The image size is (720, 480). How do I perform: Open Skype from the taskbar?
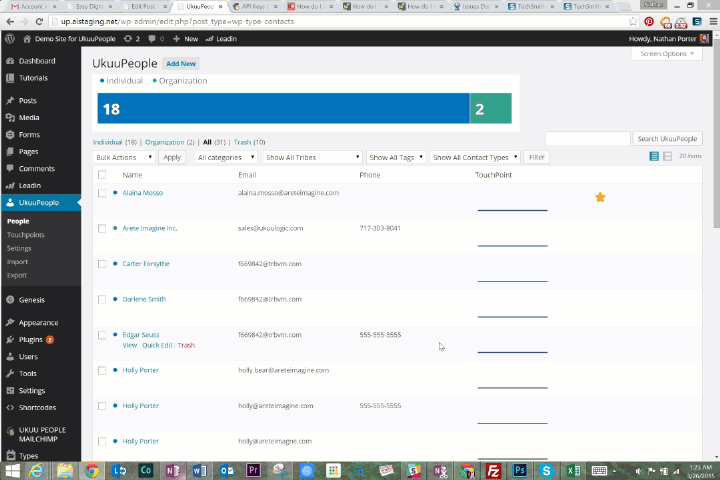(x=546, y=470)
